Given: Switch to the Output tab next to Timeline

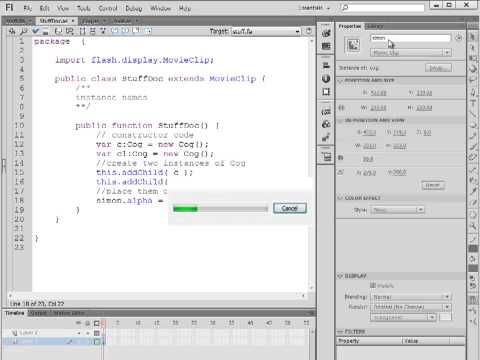Looking at the screenshot, I should coord(38,313).
